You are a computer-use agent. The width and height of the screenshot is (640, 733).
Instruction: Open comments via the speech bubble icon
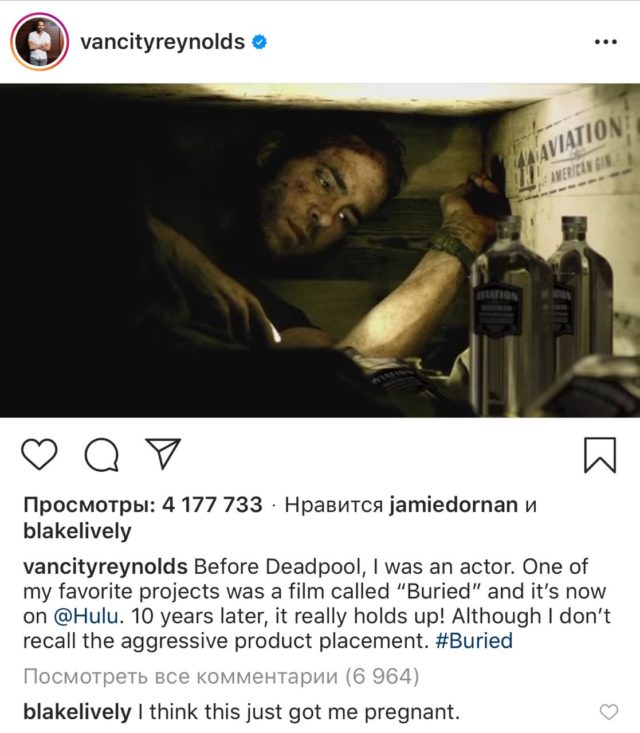tap(101, 454)
